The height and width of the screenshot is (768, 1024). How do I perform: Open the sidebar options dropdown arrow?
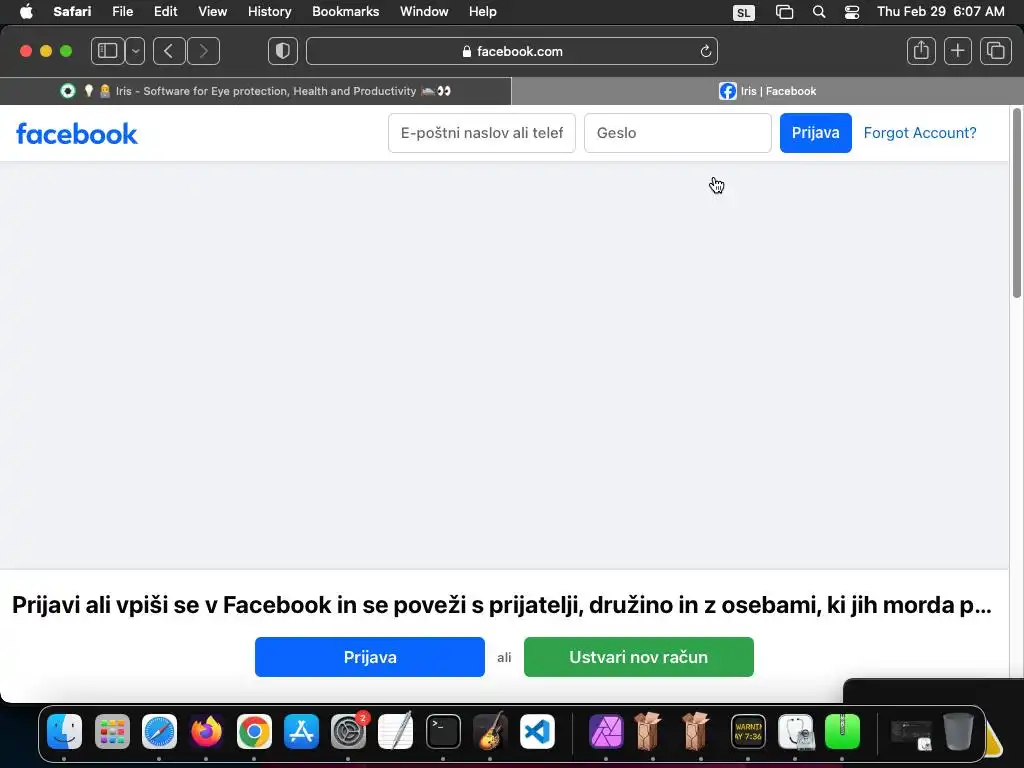135,51
